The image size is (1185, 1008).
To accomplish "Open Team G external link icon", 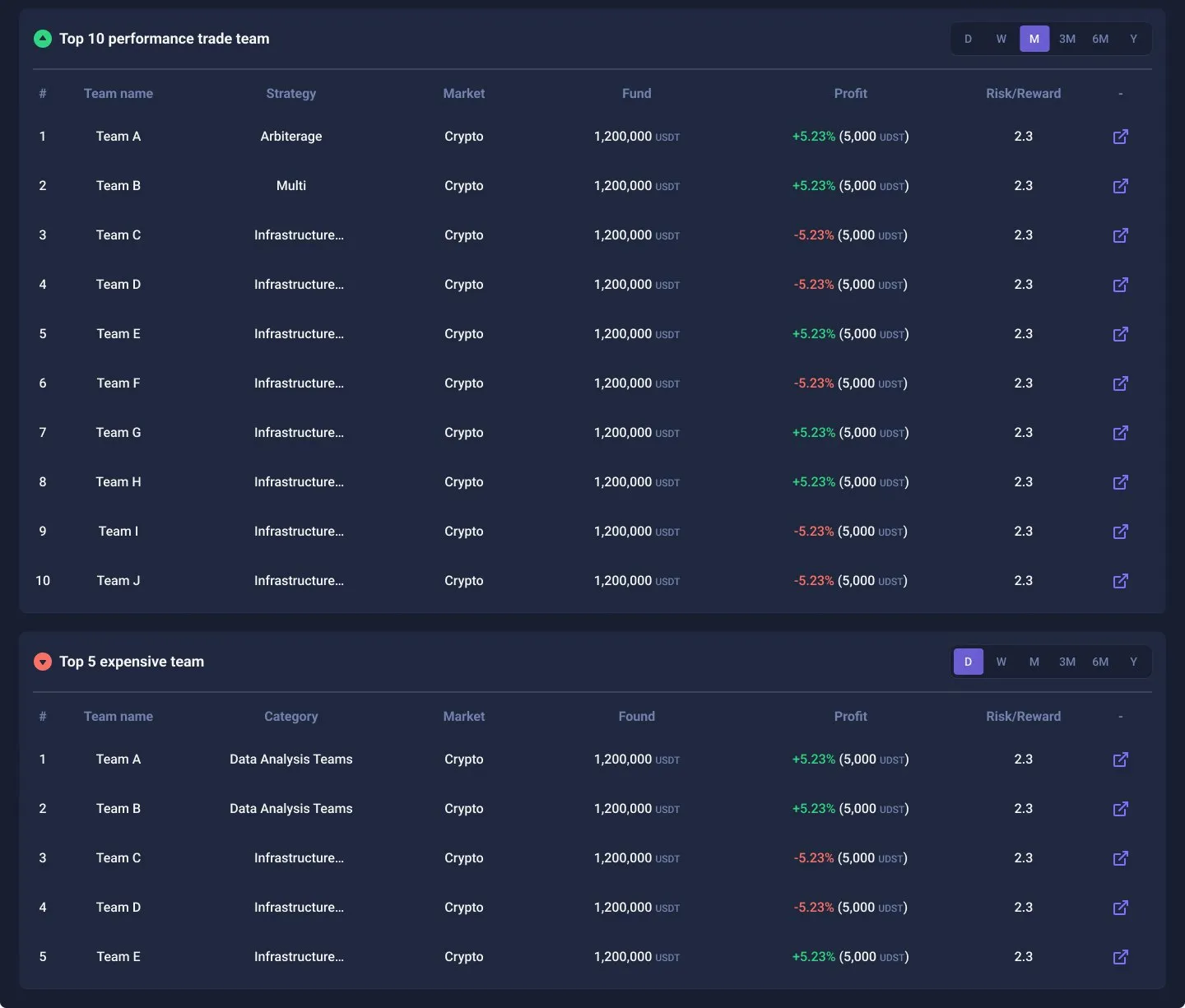I will 1120,433.
